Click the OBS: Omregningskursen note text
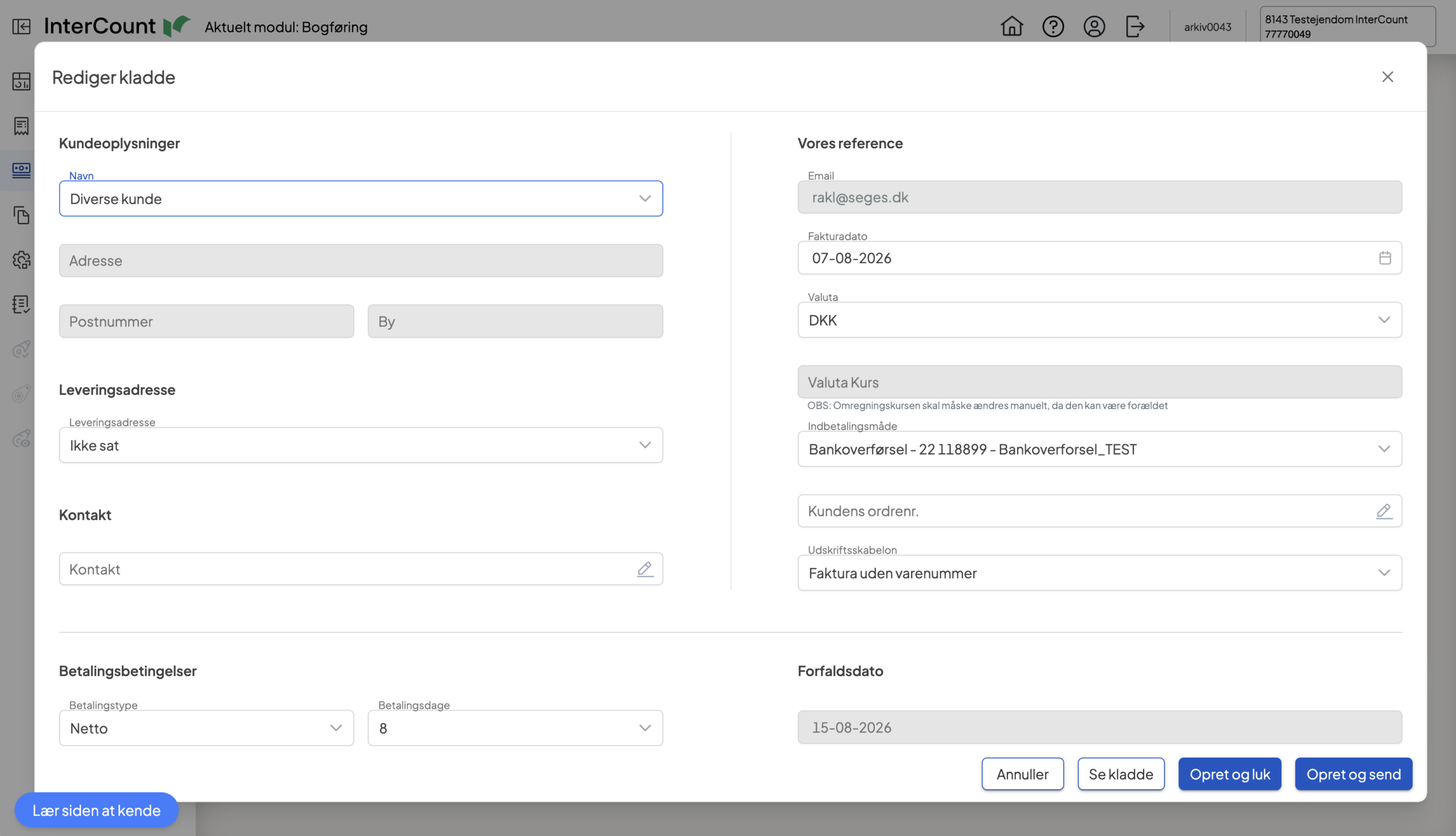Image resolution: width=1456 pixels, height=836 pixels. tap(987, 405)
